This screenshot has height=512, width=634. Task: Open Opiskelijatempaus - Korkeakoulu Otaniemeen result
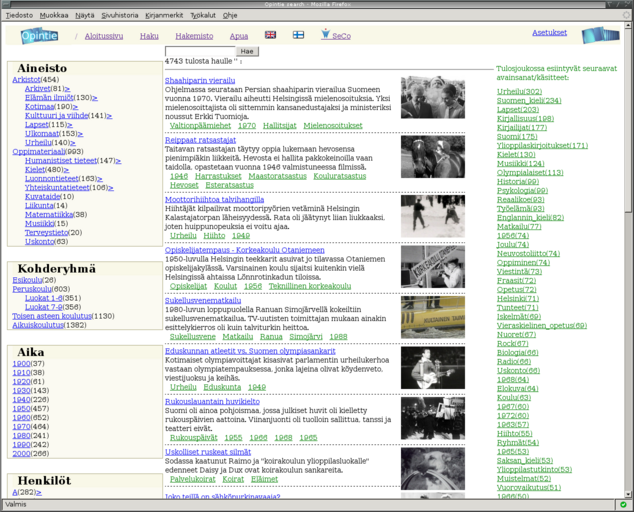245,250
